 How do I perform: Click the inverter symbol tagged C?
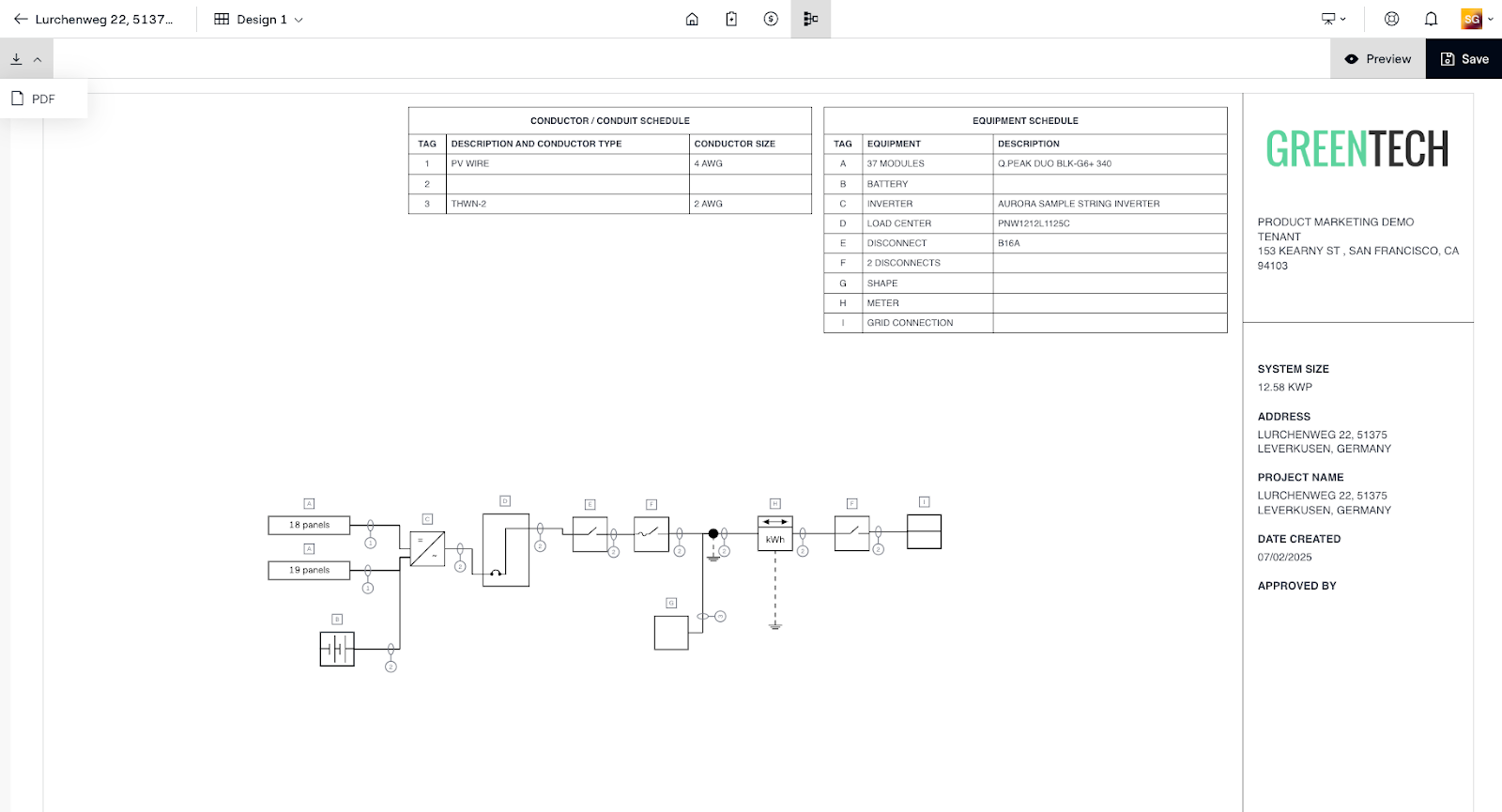pos(427,548)
